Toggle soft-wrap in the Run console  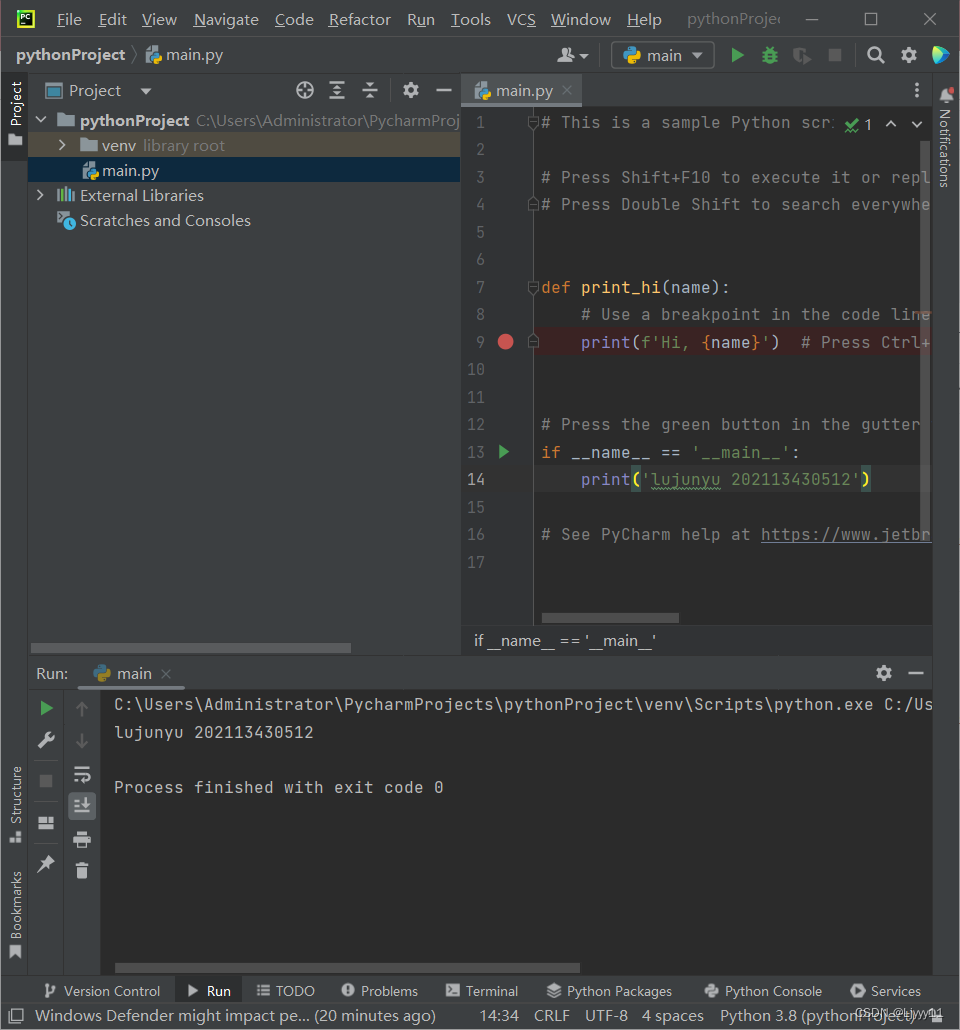(81, 774)
